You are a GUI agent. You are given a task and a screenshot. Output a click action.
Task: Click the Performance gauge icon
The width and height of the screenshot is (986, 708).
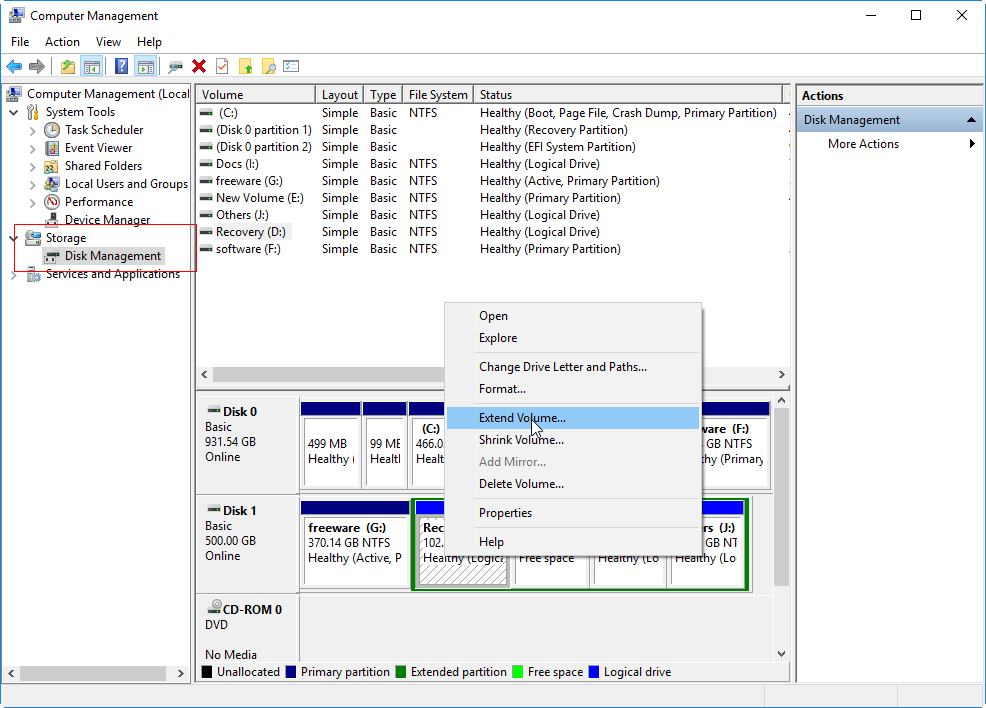(x=53, y=202)
